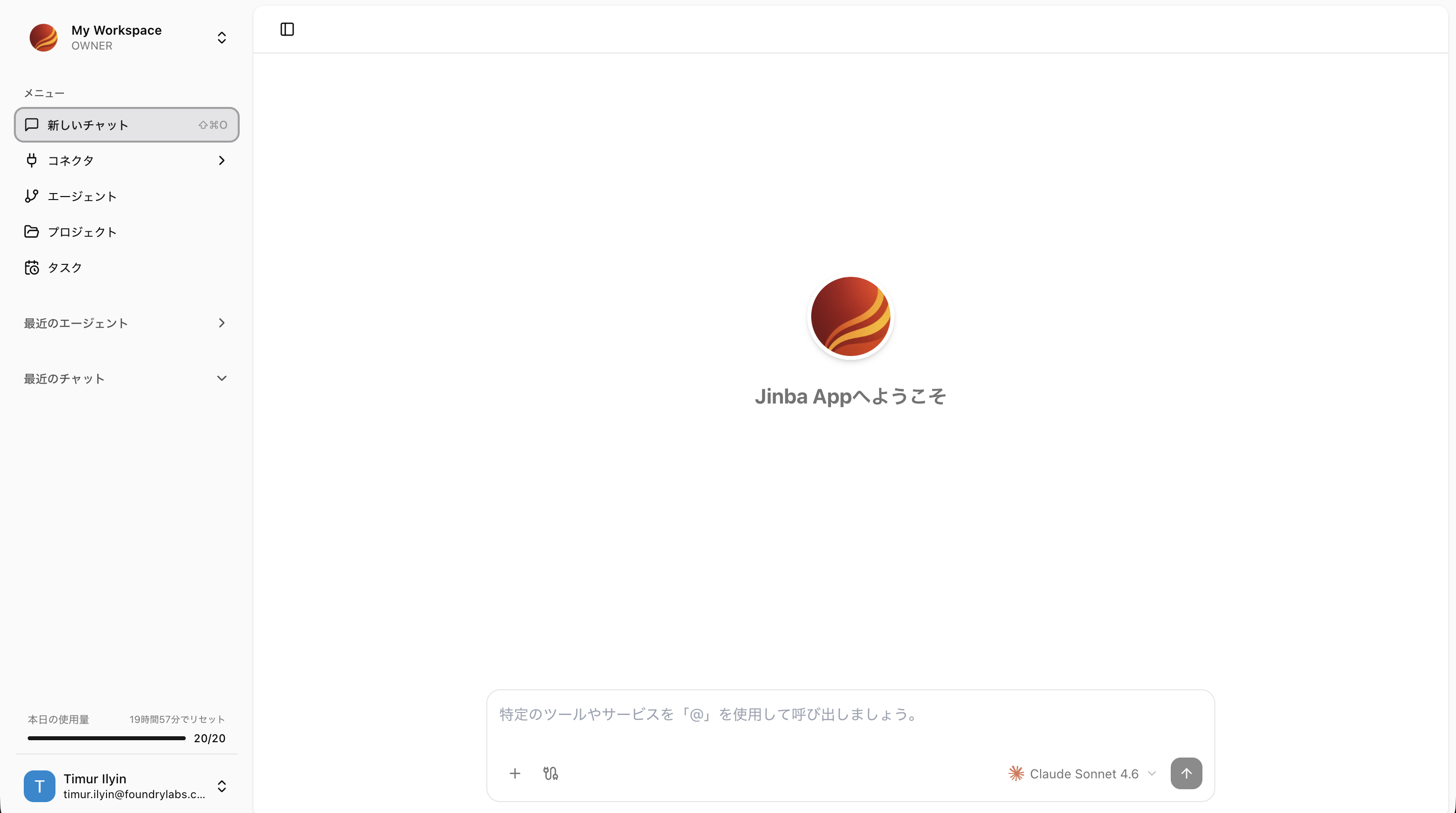This screenshot has height=813, width=1456.
Task: Open the Claude Sonnet 4.6 model dropdown
Action: coord(1083,773)
